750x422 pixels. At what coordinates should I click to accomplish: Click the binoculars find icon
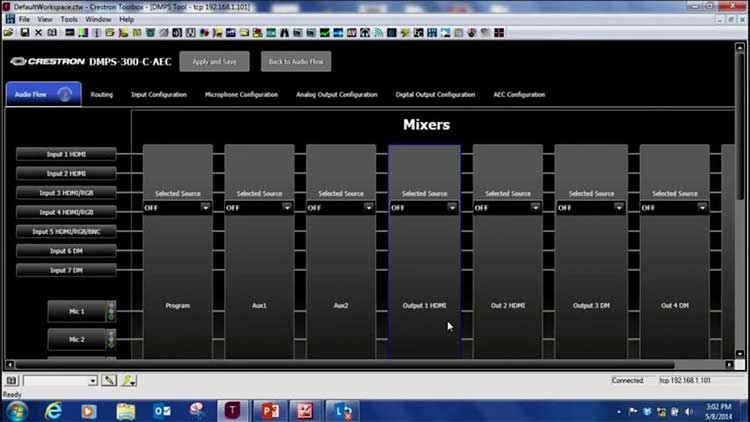tap(285, 33)
